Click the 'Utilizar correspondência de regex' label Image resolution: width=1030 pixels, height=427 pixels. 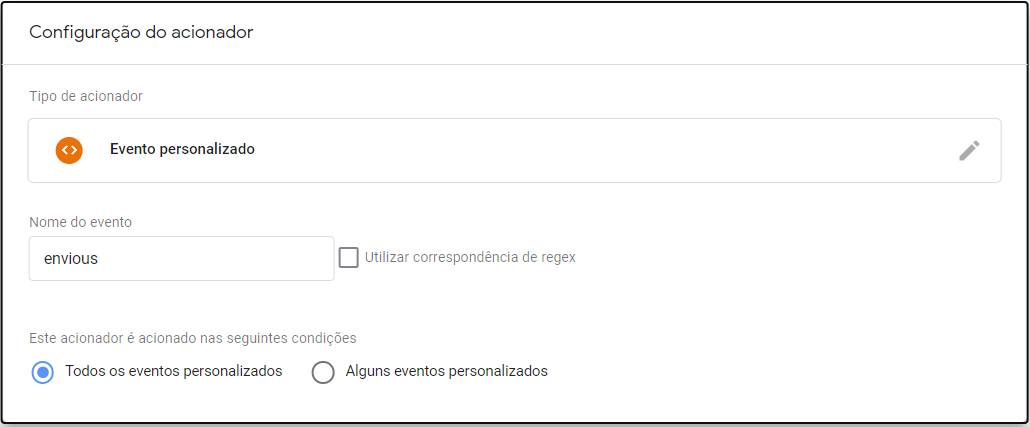pyautogui.click(x=470, y=257)
